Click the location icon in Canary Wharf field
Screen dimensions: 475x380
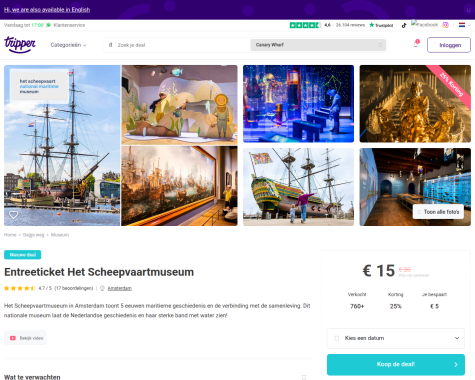click(x=380, y=45)
